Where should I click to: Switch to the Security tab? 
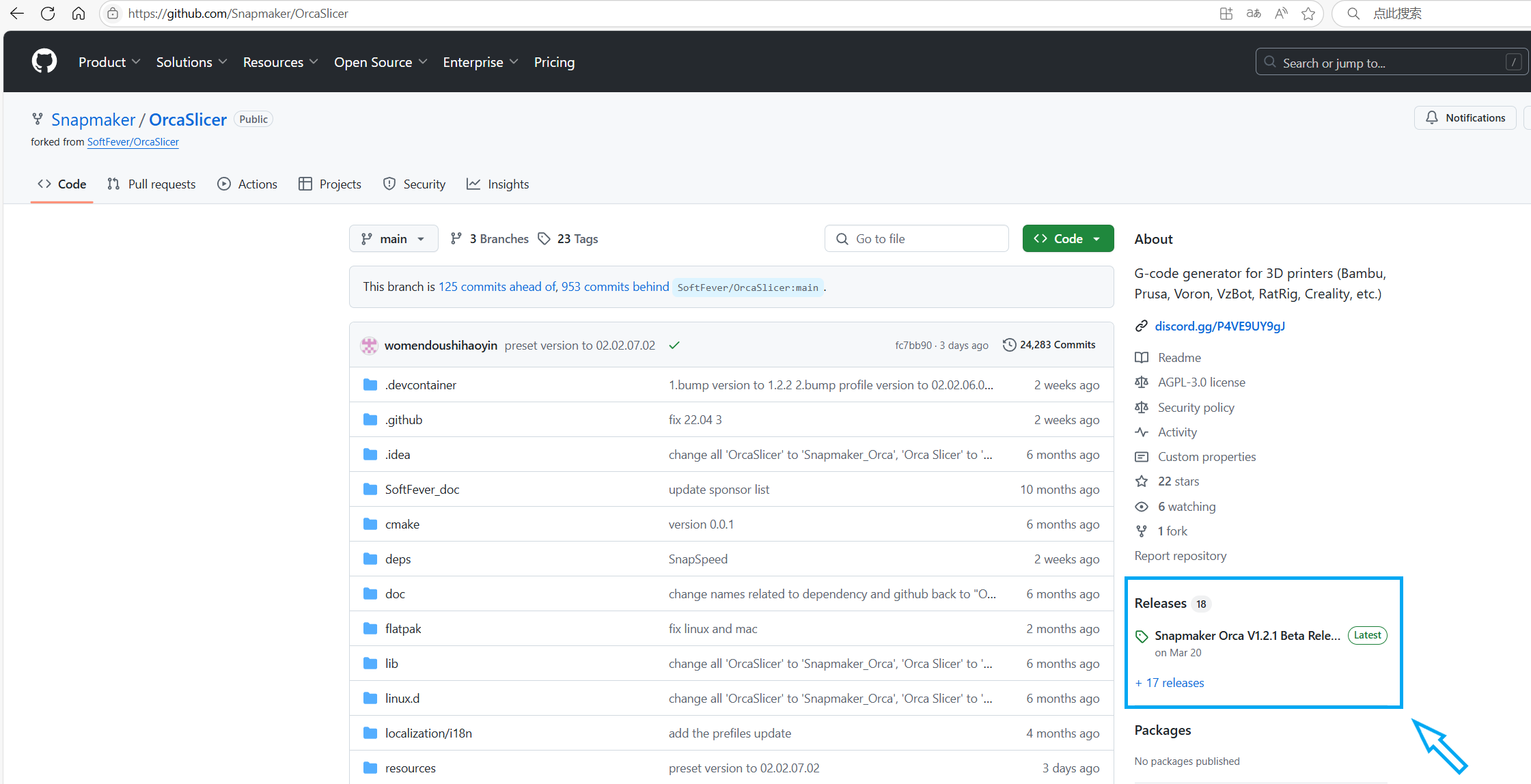414,184
